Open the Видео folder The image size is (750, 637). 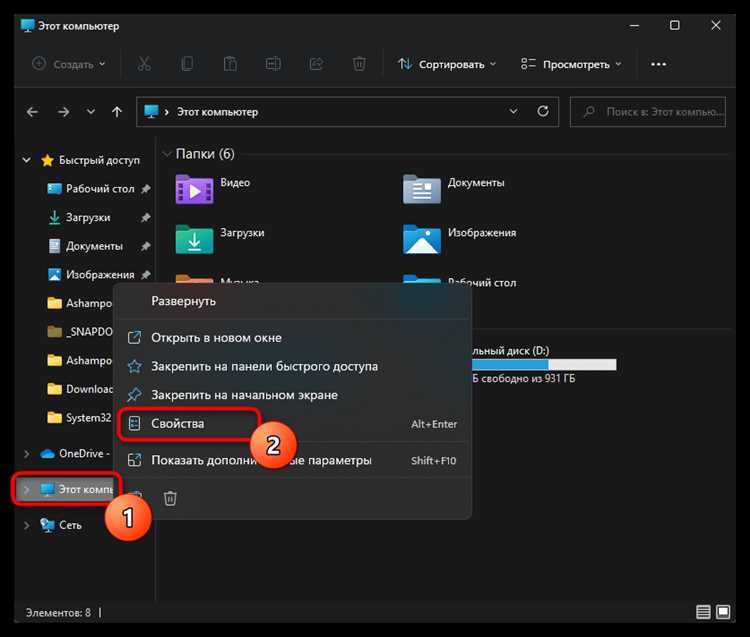tap(194, 189)
